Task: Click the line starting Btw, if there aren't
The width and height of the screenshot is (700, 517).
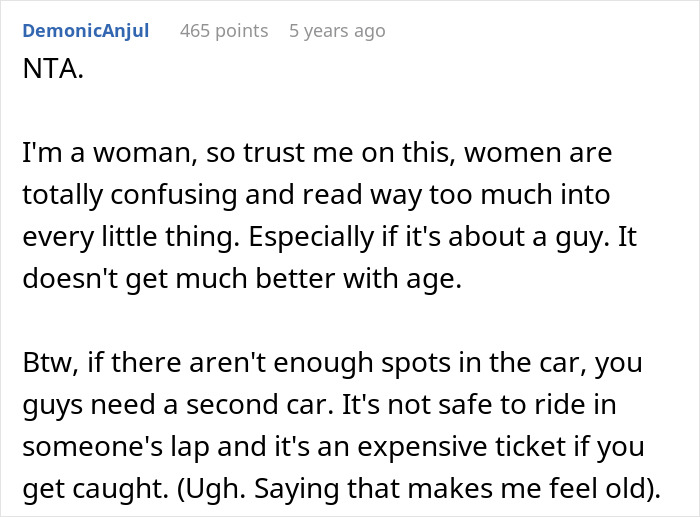Action: [x=333, y=363]
